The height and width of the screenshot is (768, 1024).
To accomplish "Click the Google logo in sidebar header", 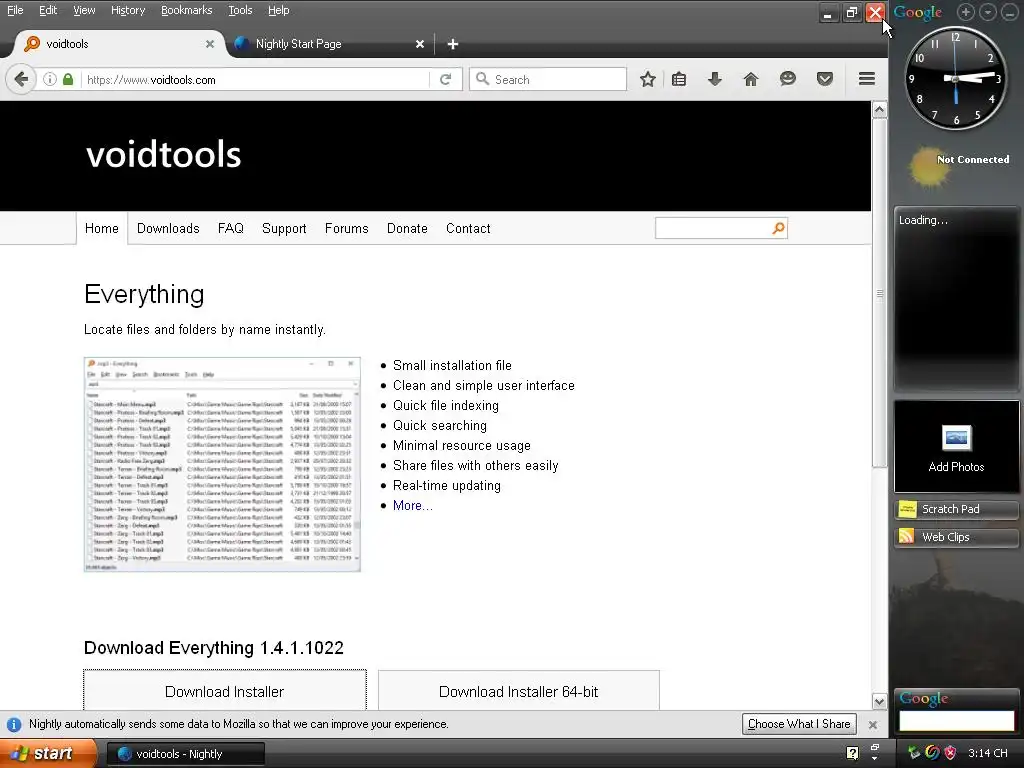I will coord(918,12).
